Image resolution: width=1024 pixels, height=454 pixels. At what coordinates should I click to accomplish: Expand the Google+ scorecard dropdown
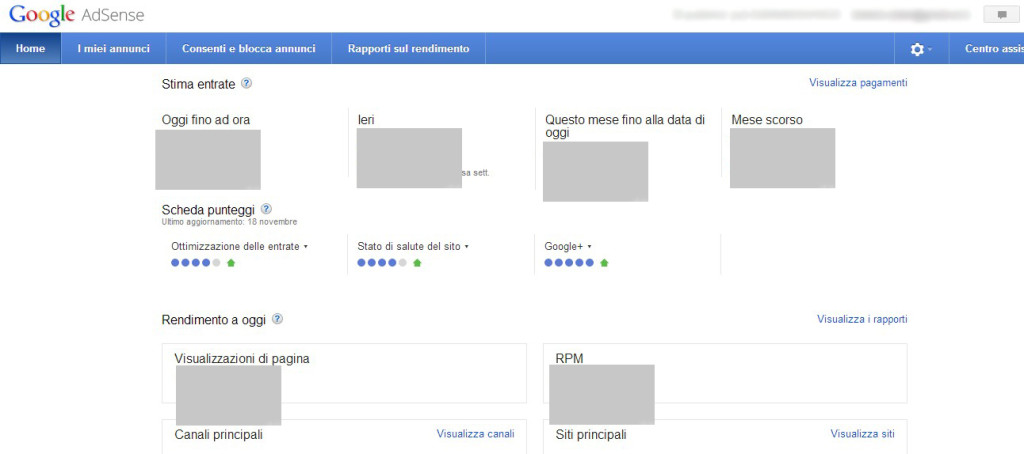pos(568,246)
